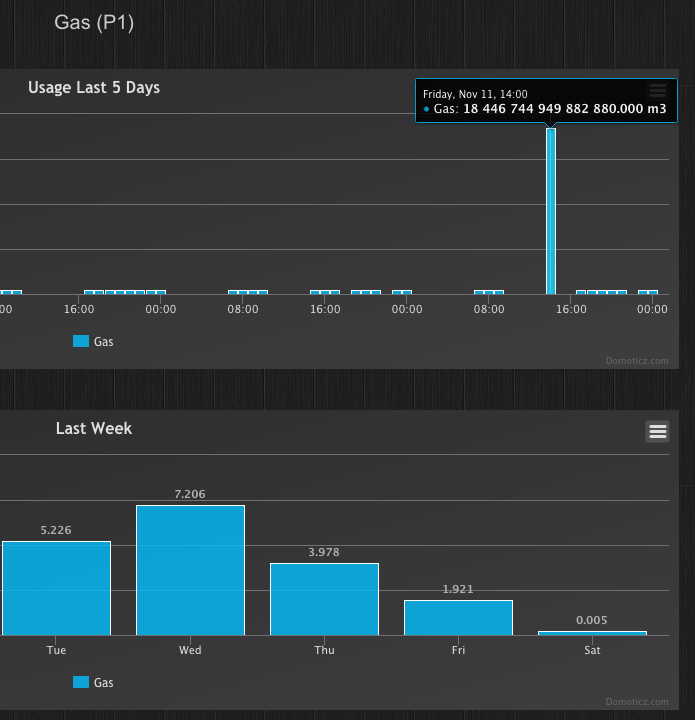Click the tooltip value 18 446 744 949 882 880.000 m3
The image size is (695, 720).
click(x=565, y=109)
